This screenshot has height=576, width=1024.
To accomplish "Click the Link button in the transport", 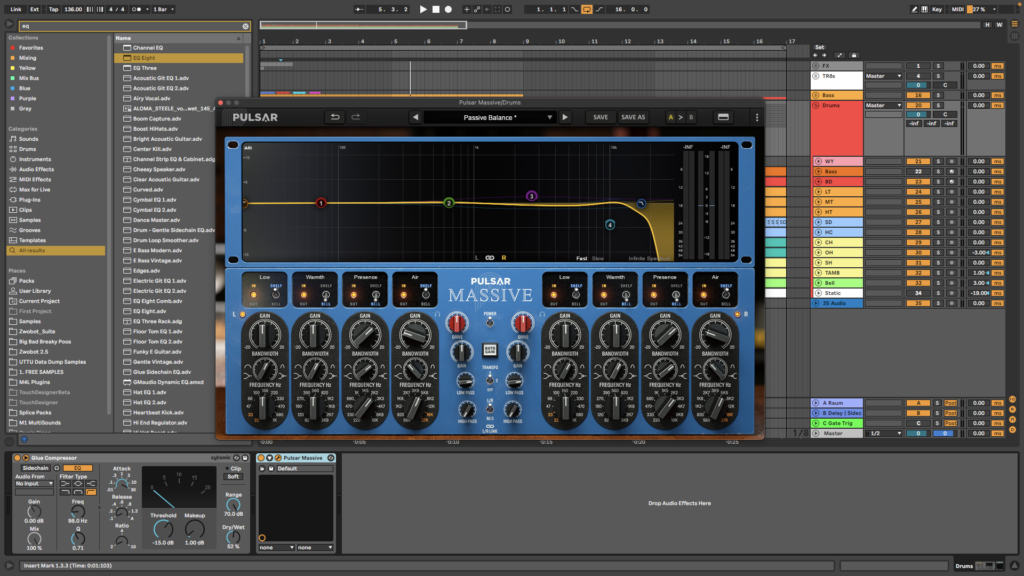I will (x=16, y=9).
